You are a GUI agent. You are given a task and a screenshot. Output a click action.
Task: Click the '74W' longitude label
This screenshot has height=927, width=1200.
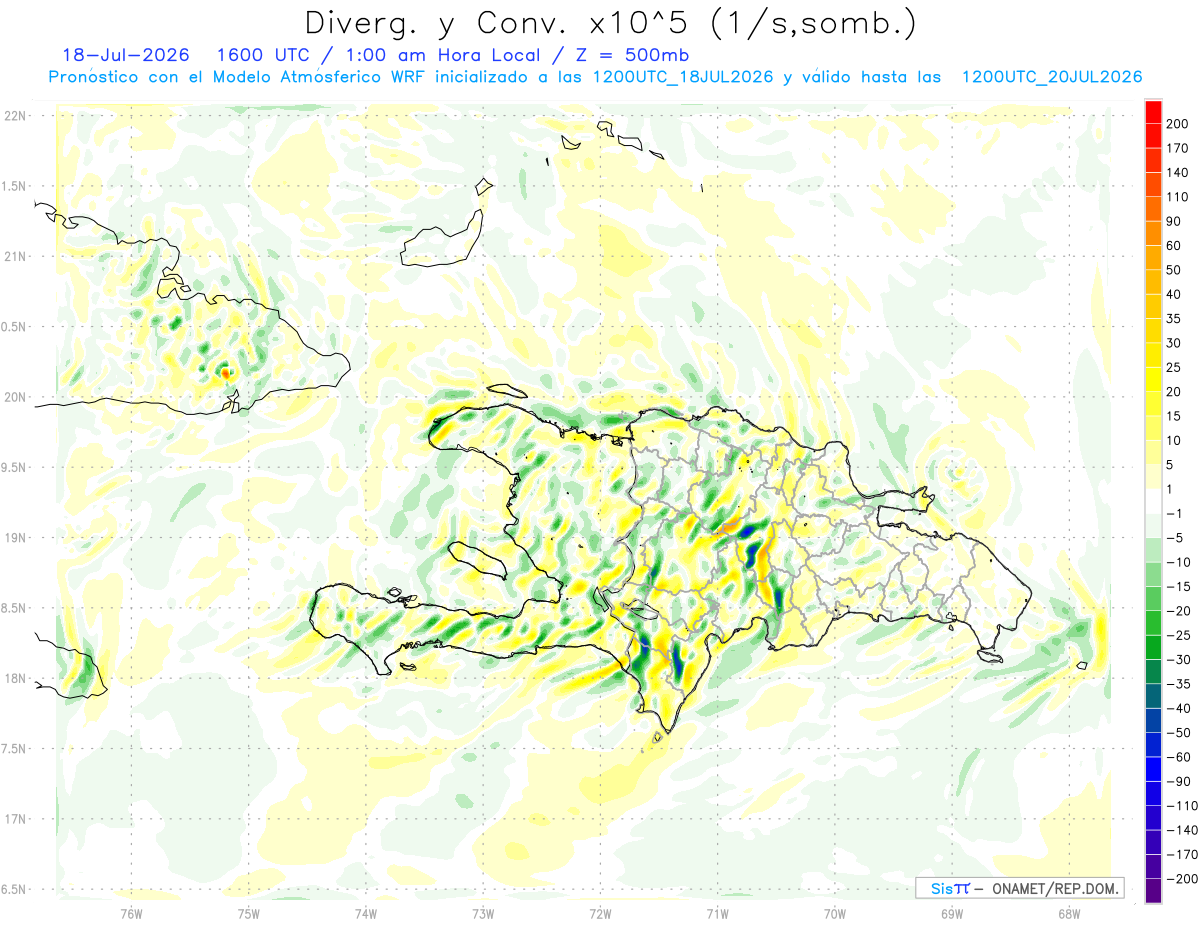click(x=366, y=913)
